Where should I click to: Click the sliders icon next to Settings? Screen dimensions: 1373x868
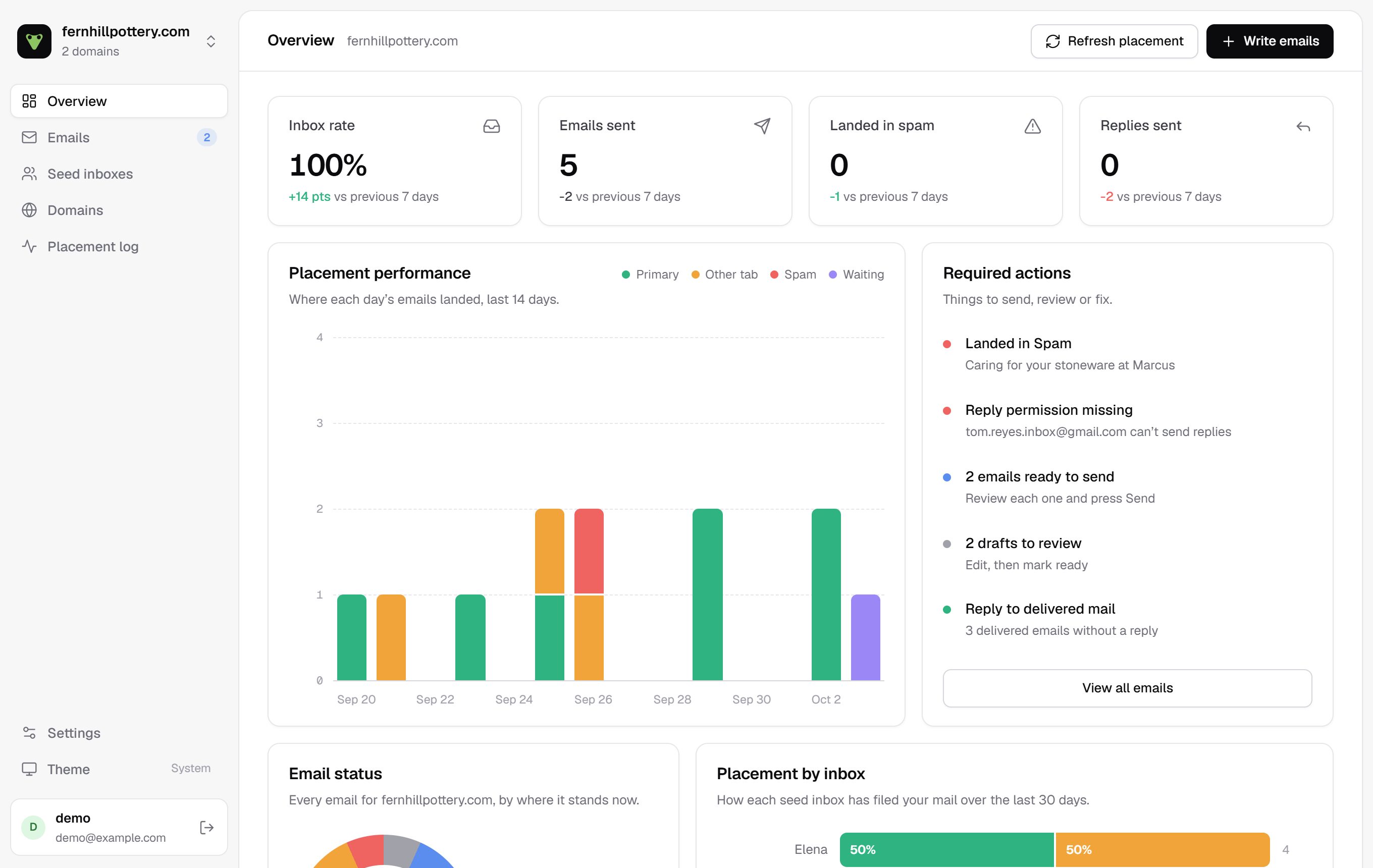[29, 733]
